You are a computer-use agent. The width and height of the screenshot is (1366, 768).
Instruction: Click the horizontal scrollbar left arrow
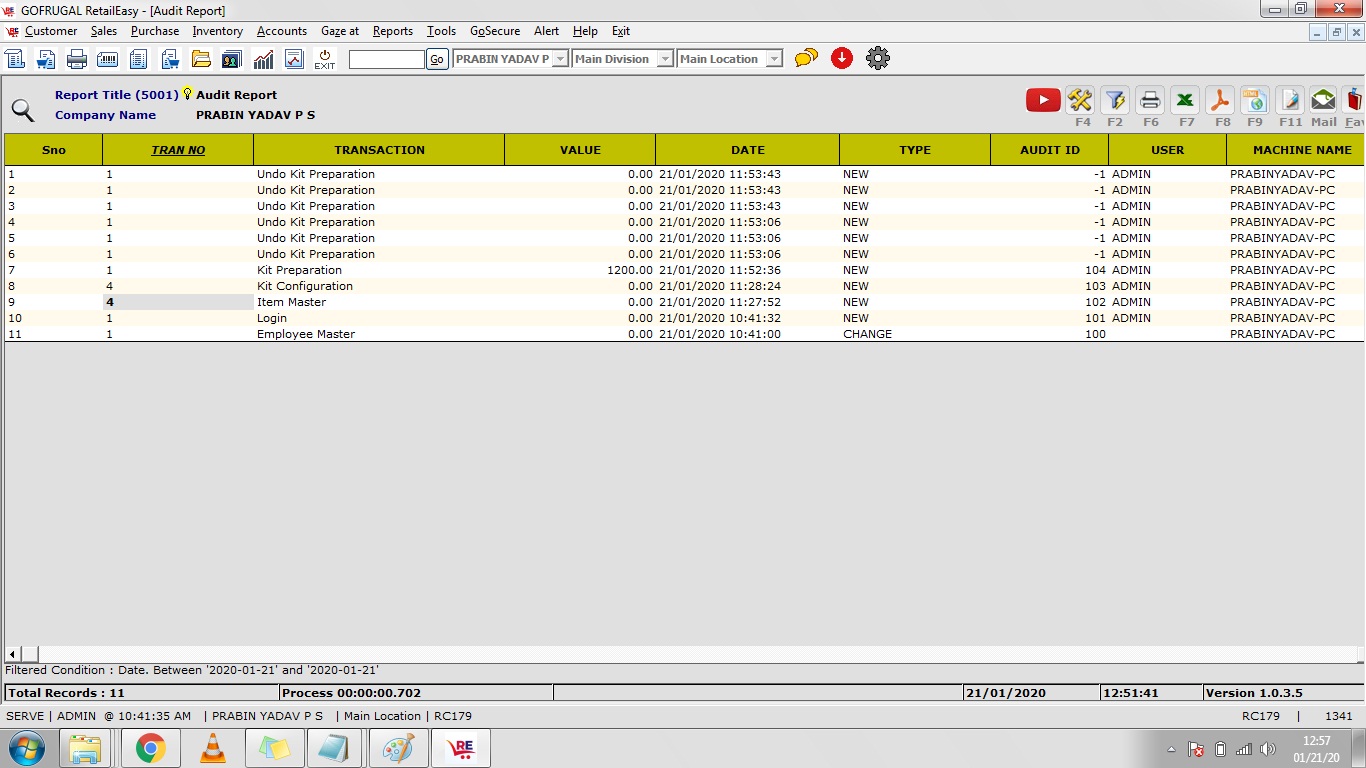13,654
